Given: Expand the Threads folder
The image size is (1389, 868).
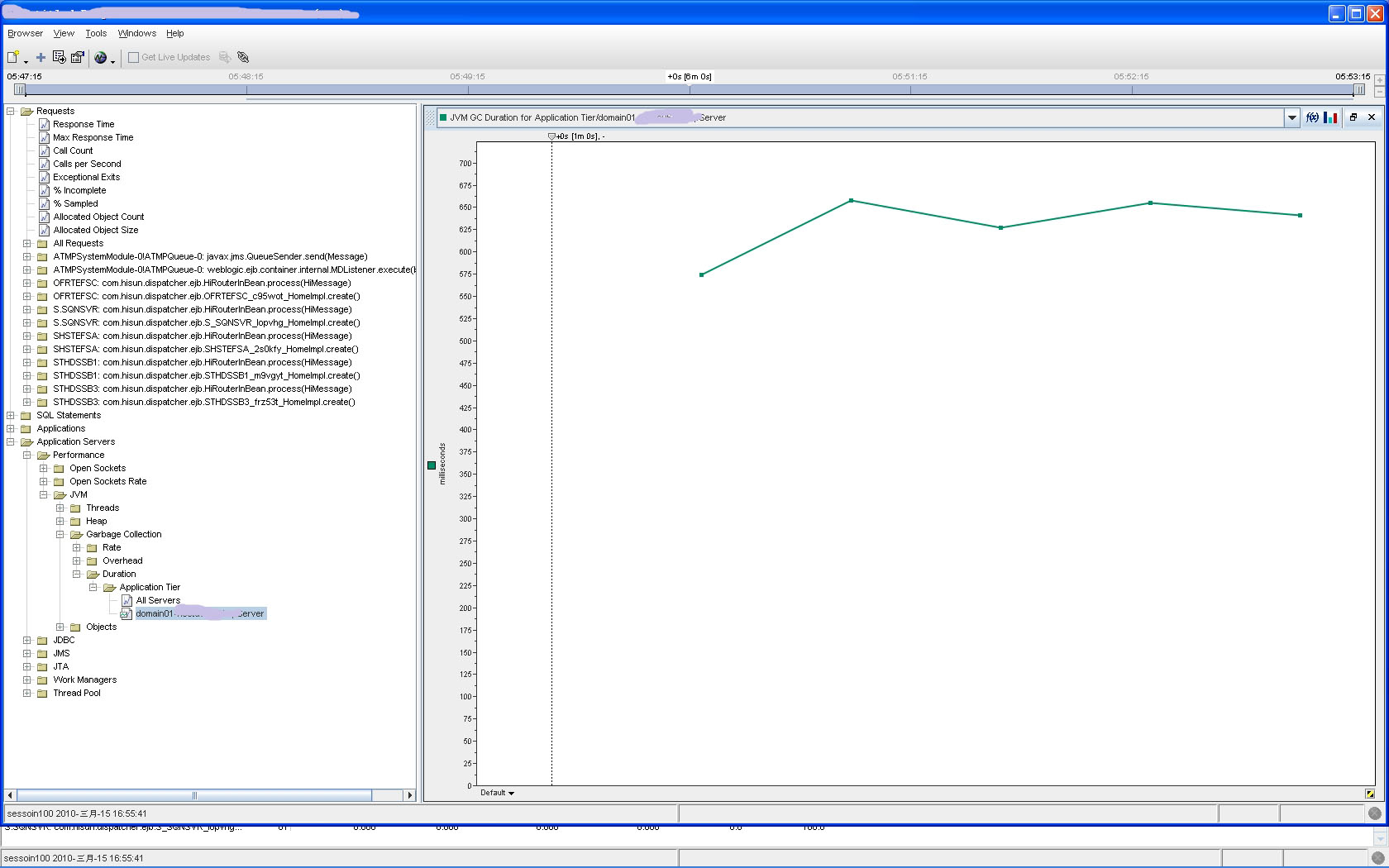Looking at the screenshot, I should (60, 508).
